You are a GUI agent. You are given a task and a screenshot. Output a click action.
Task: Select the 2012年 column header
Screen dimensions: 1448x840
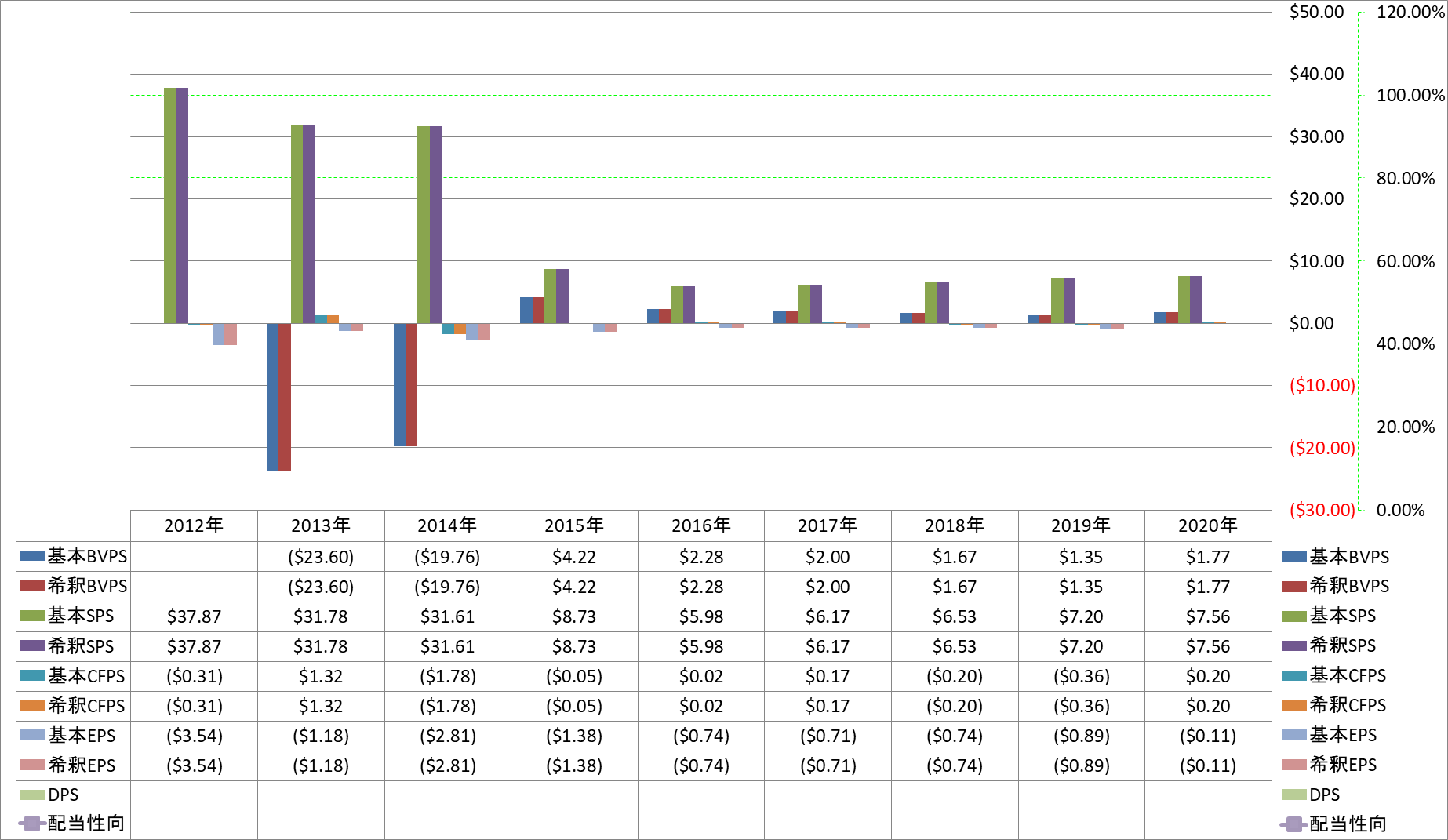[x=194, y=525]
